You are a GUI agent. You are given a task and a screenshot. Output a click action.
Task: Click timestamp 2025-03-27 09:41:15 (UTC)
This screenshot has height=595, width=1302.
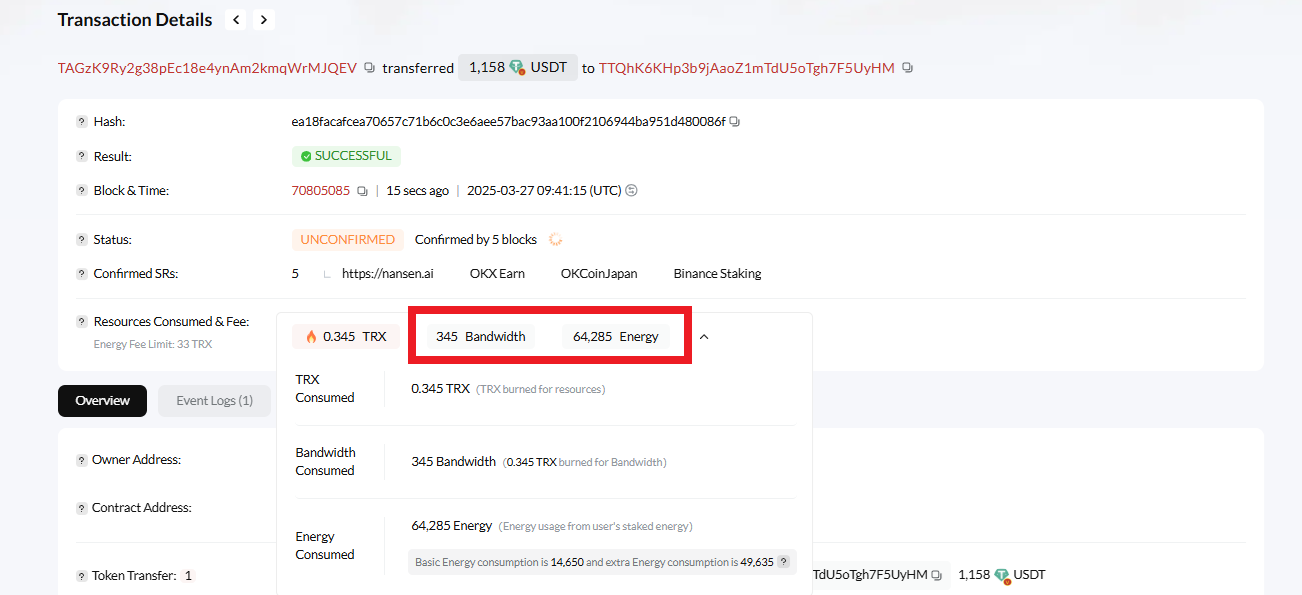click(544, 191)
